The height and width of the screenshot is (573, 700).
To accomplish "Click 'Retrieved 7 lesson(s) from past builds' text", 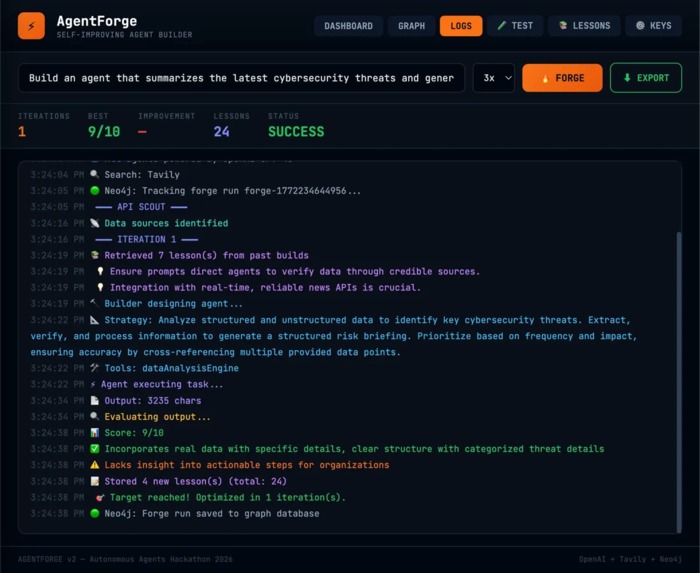I will pos(206,255).
